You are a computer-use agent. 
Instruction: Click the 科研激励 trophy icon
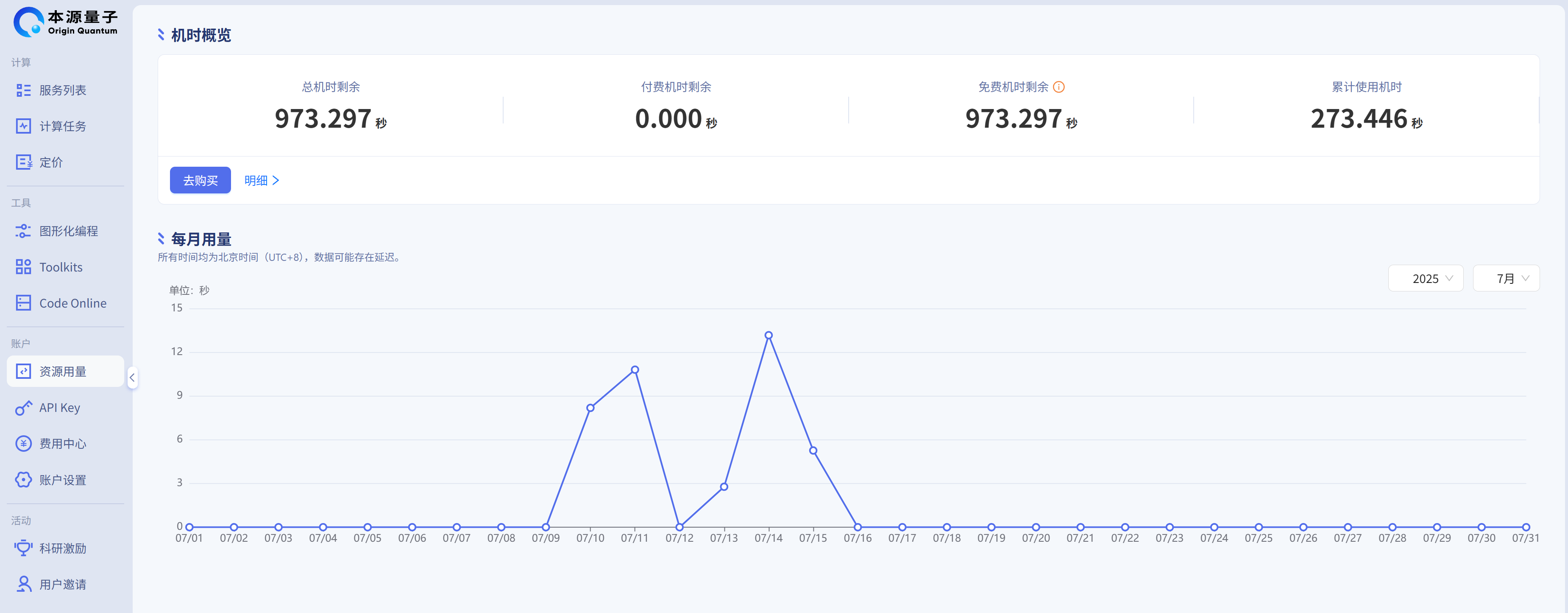point(23,548)
